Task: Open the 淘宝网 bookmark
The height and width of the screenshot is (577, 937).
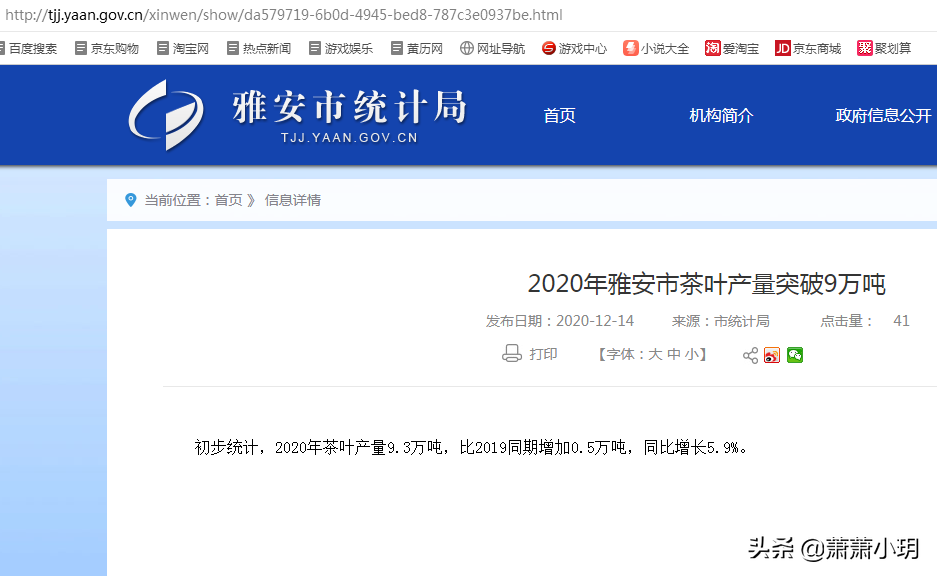Action: pos(183,48)
